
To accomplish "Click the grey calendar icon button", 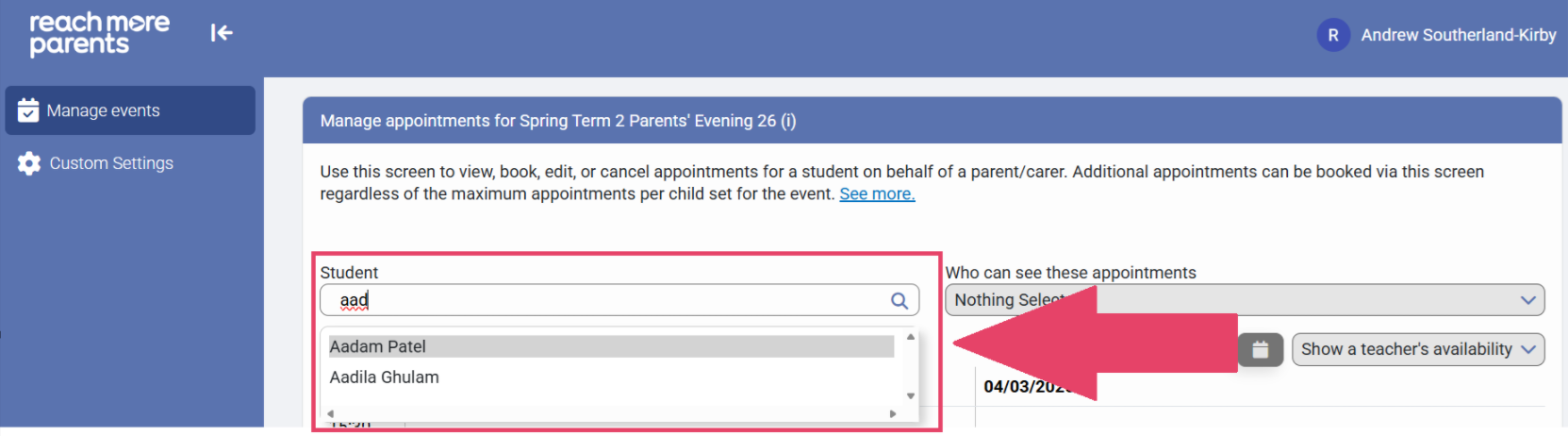I will coord(1260,349).
